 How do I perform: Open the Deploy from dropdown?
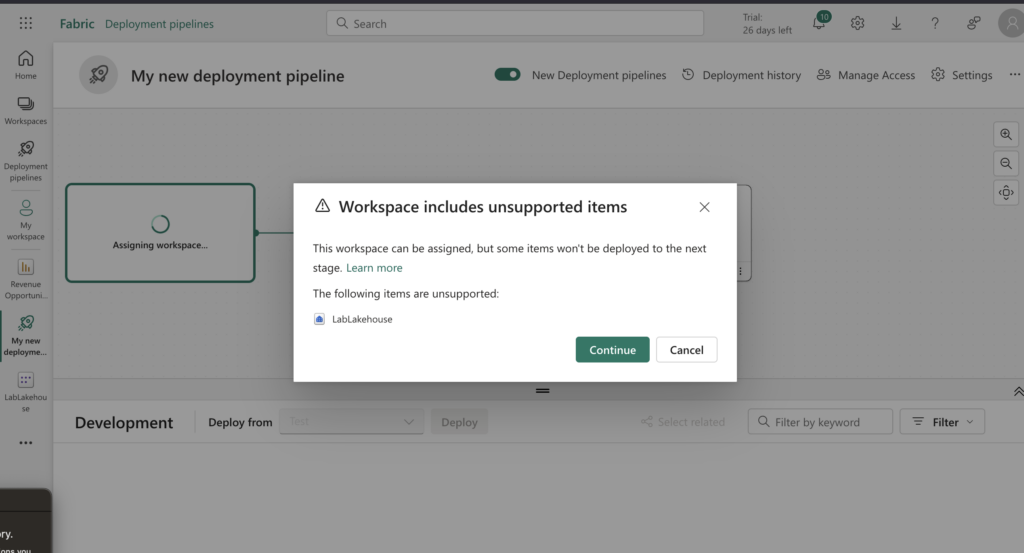[351, 422]
